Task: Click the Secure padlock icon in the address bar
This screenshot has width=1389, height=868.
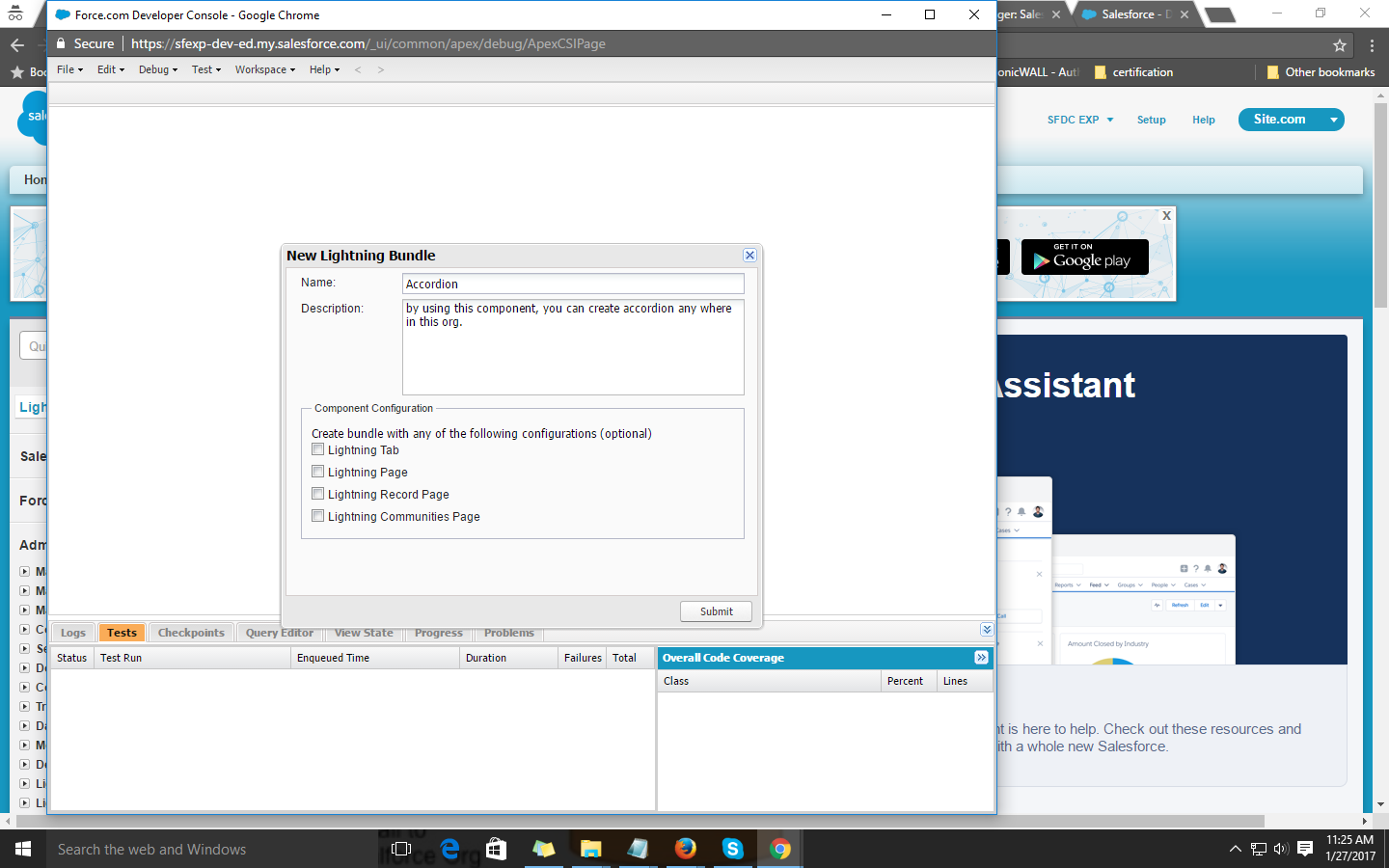Action: (59, 43)
